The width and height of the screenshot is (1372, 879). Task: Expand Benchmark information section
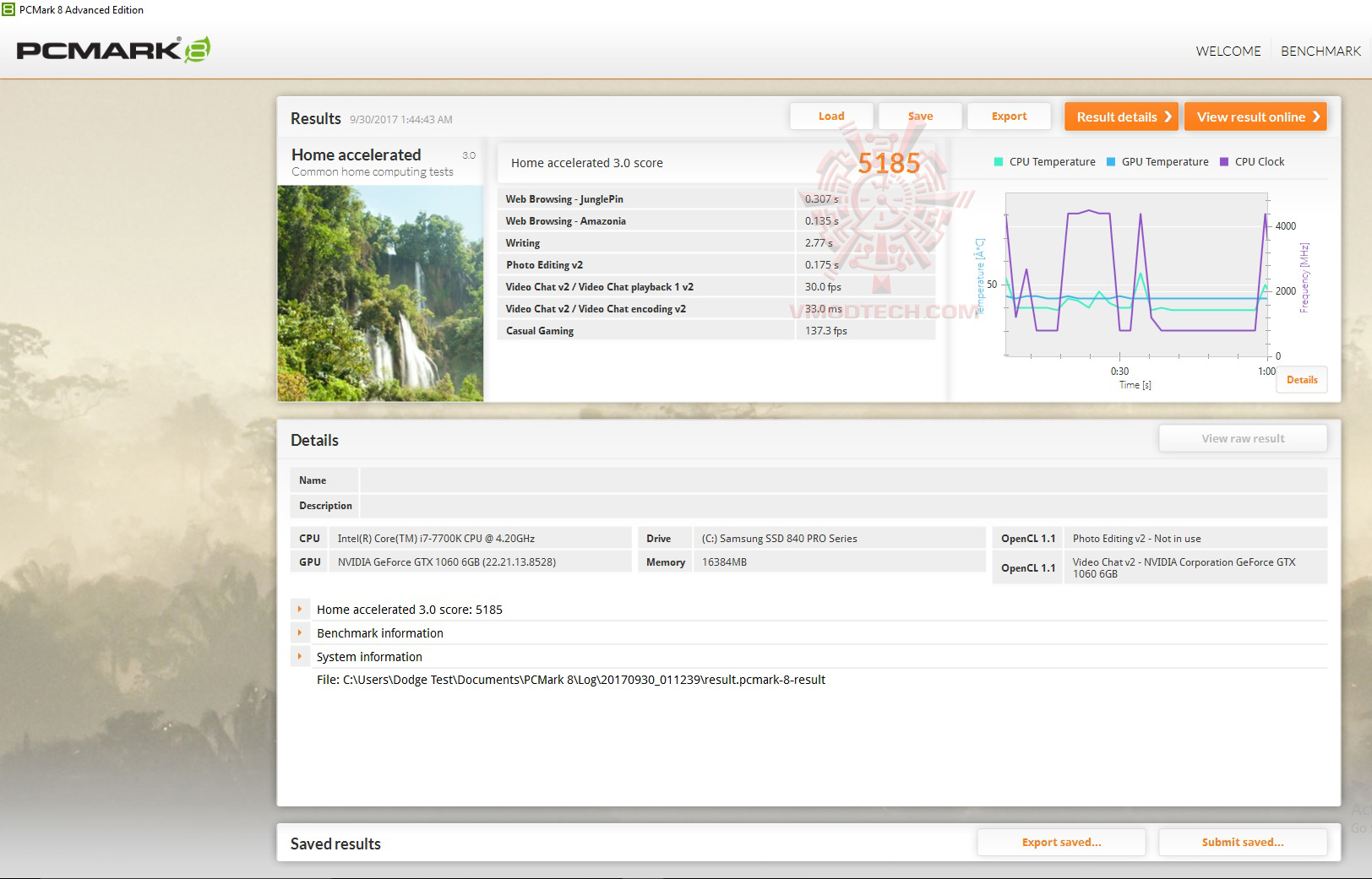point(299,632)
